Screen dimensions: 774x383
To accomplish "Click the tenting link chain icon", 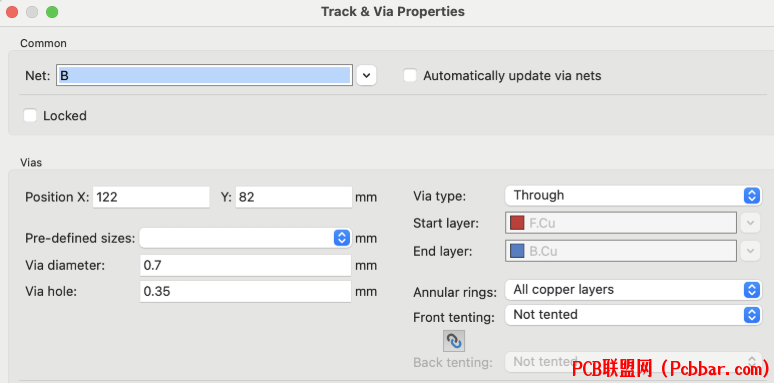I will pos(454,341).
